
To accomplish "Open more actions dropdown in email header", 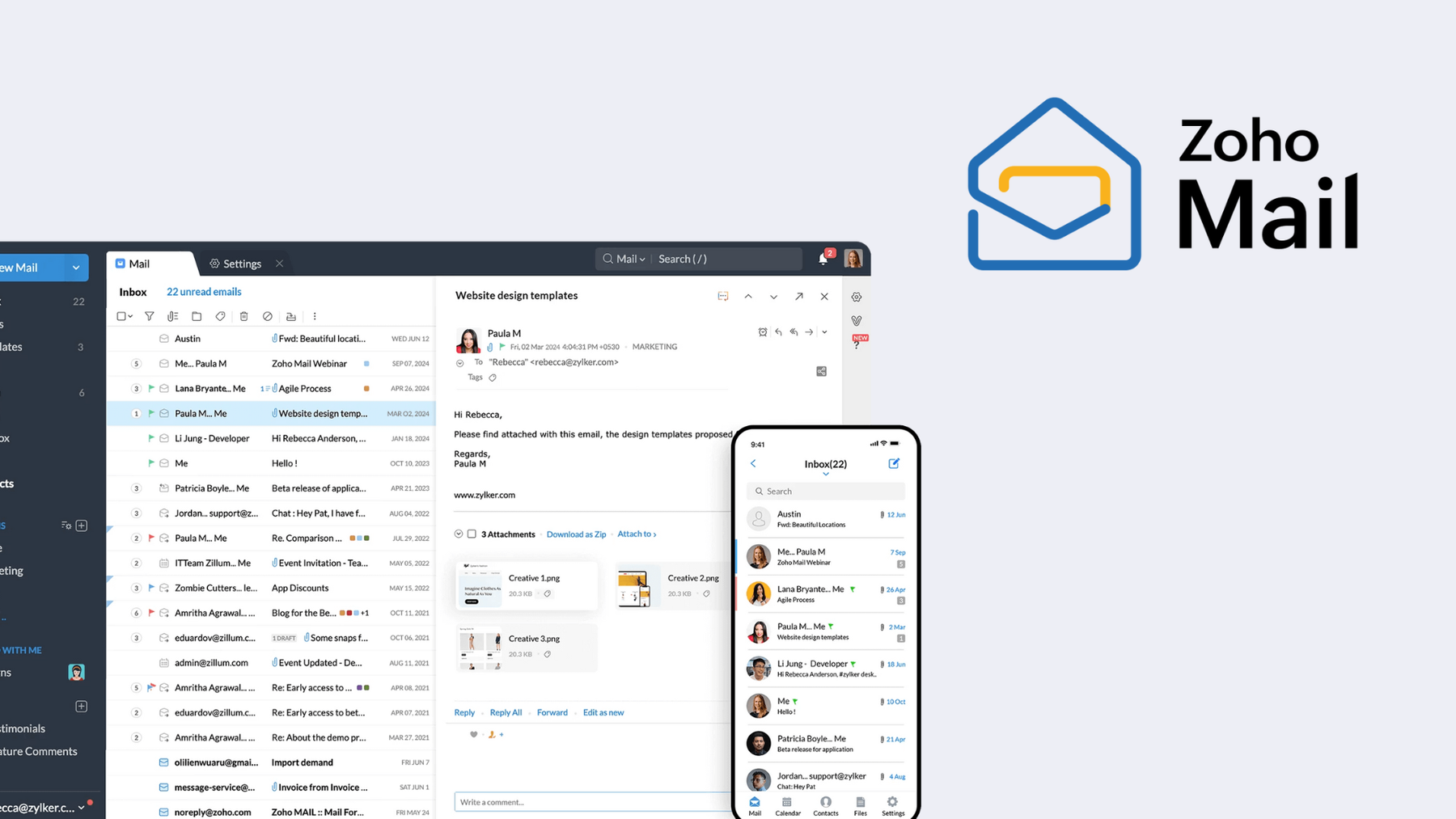I will coord(824,332).
